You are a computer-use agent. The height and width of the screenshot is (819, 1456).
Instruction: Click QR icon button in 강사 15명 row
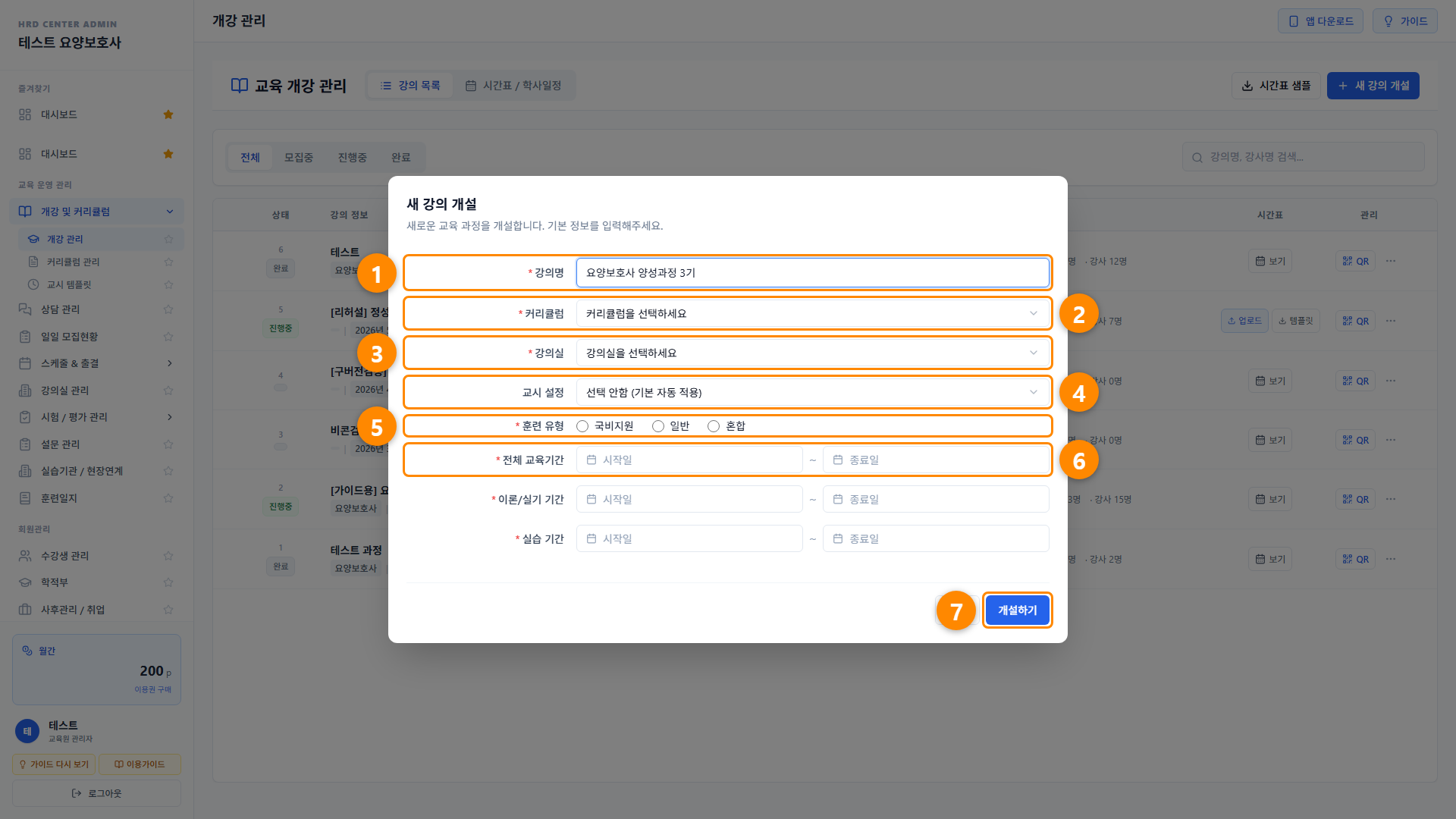[x=1355, y=499]
